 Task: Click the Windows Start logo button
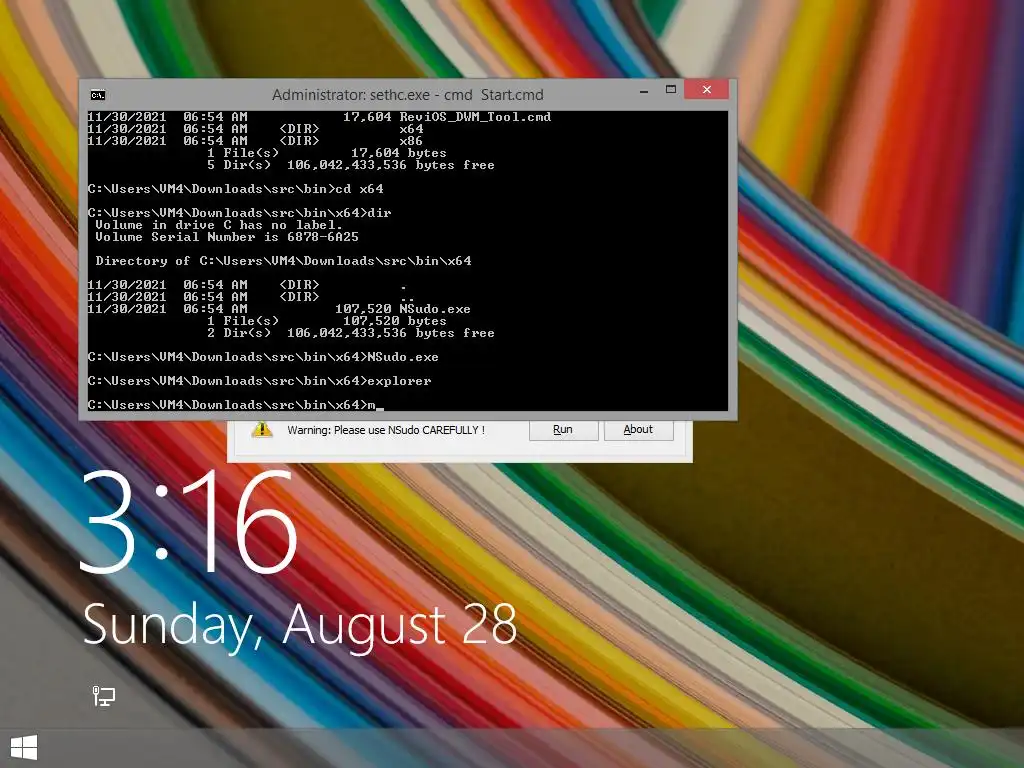[24, 747]
